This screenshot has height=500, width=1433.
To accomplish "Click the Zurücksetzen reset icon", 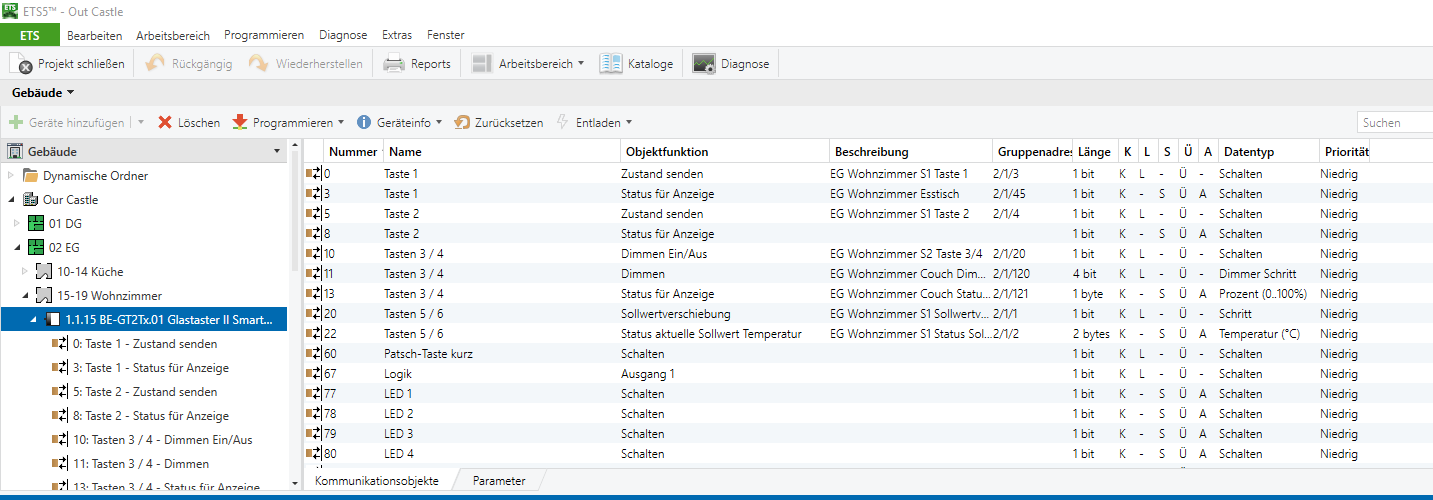I will (462, 123).
